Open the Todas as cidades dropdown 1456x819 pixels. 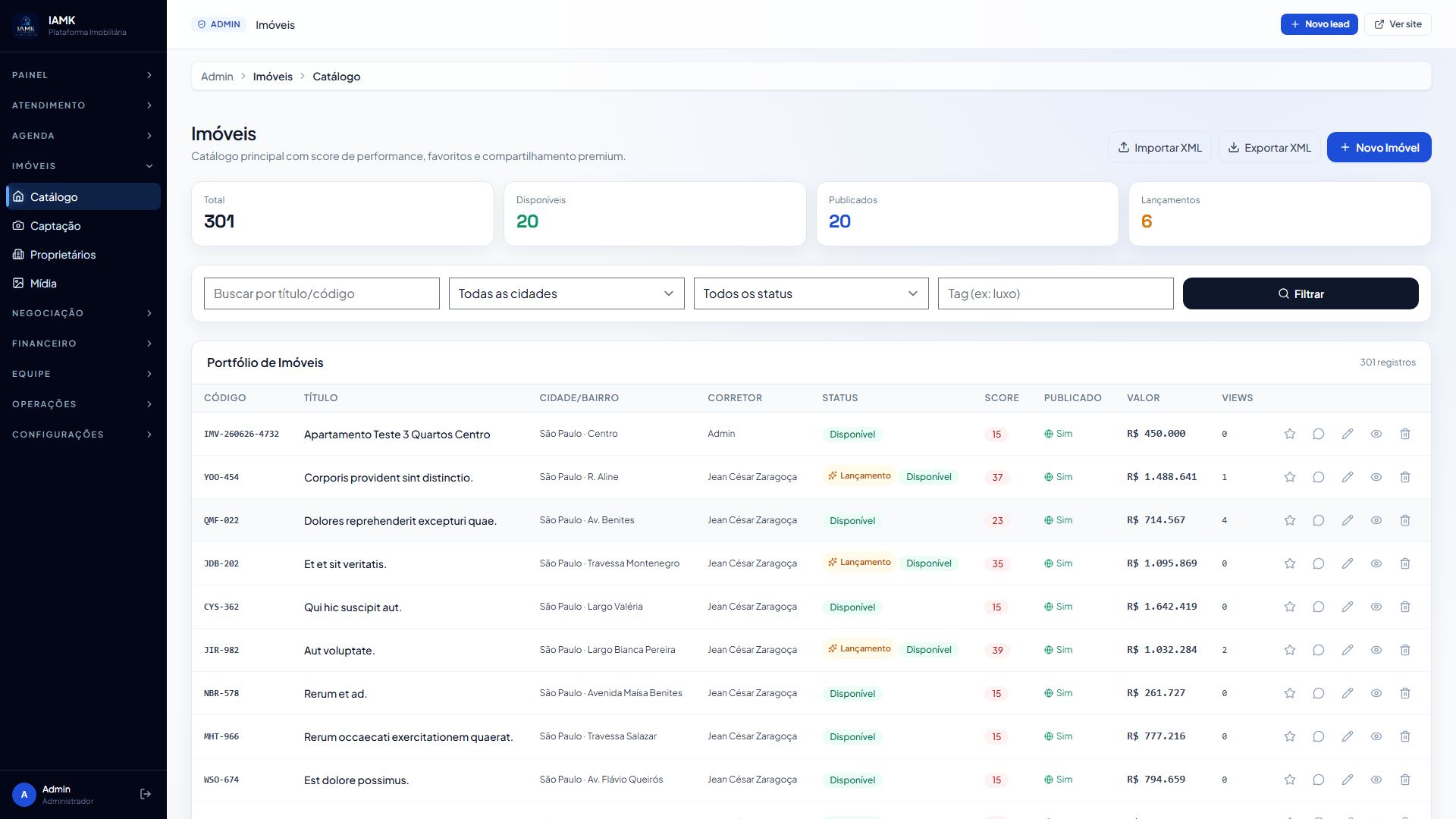(566, 293)
